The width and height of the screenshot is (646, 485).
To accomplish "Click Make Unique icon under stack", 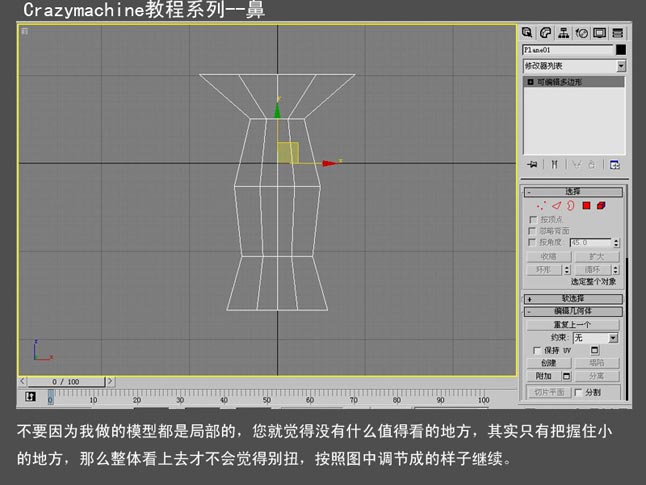I will 576,165.
